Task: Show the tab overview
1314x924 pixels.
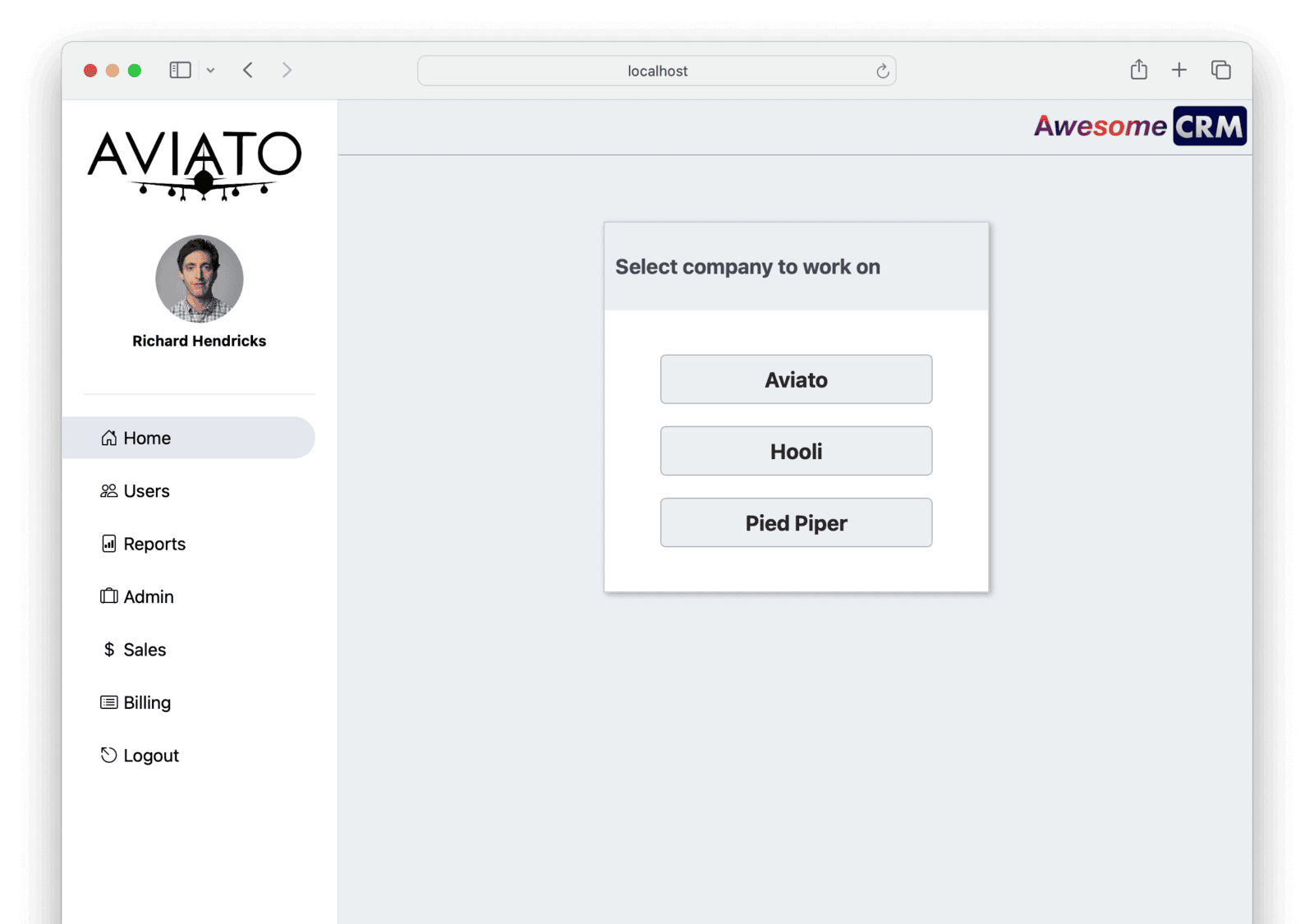Action: [1220, 70]
